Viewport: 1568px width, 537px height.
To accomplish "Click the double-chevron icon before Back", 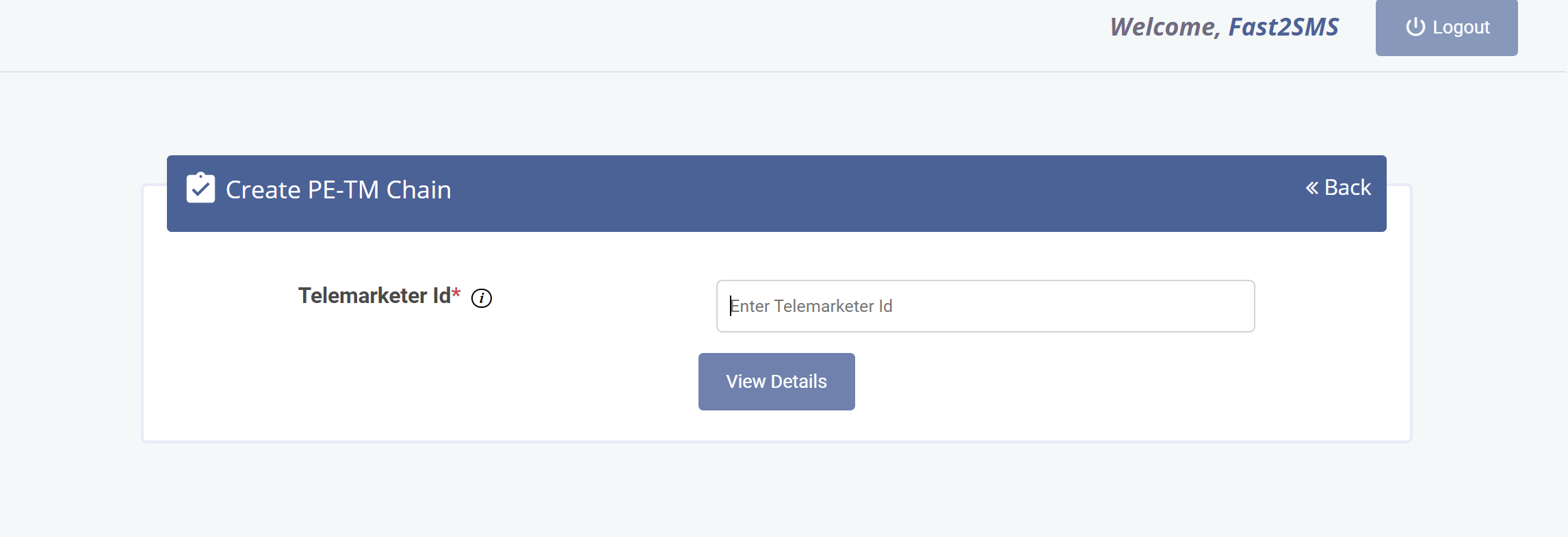I will click(1311, 187).
